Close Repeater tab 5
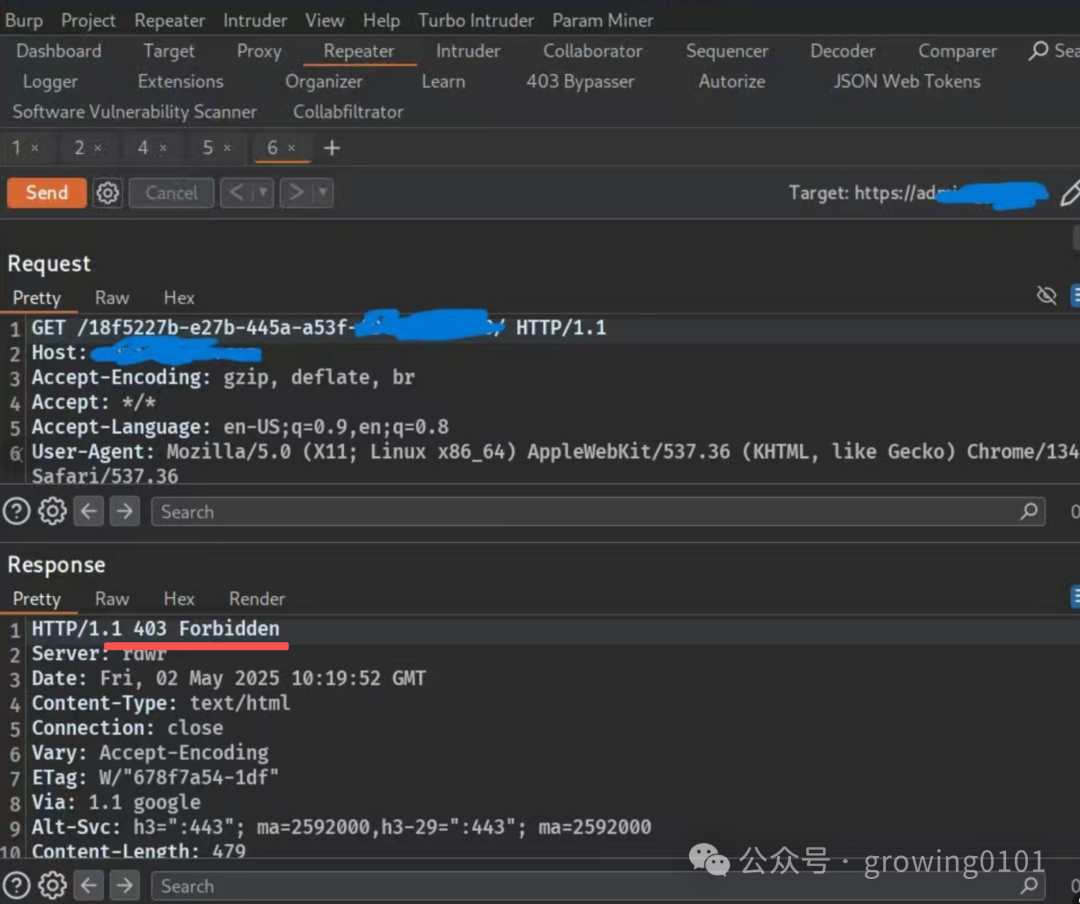 227,148
